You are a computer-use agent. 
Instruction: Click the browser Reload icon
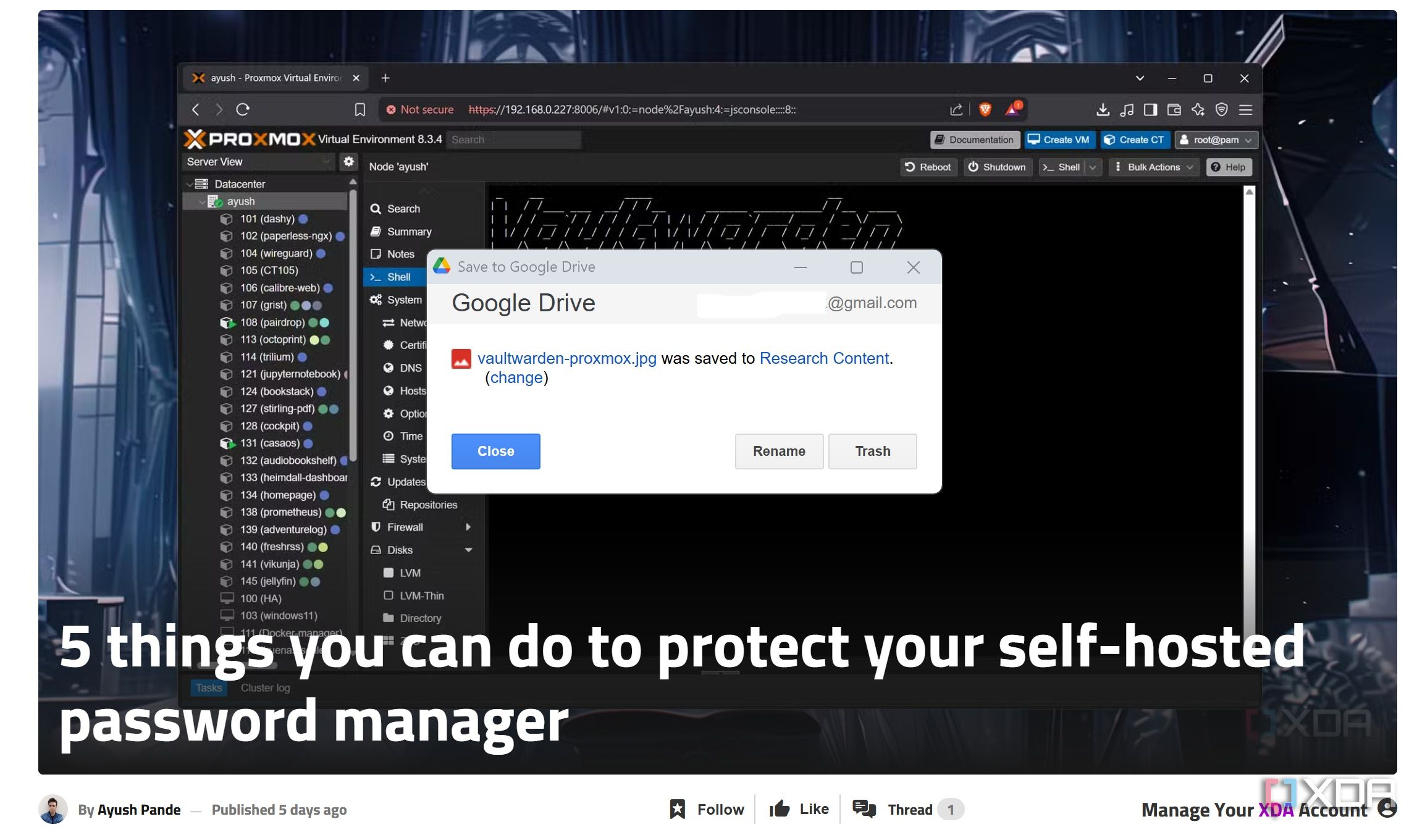point(243,110)
